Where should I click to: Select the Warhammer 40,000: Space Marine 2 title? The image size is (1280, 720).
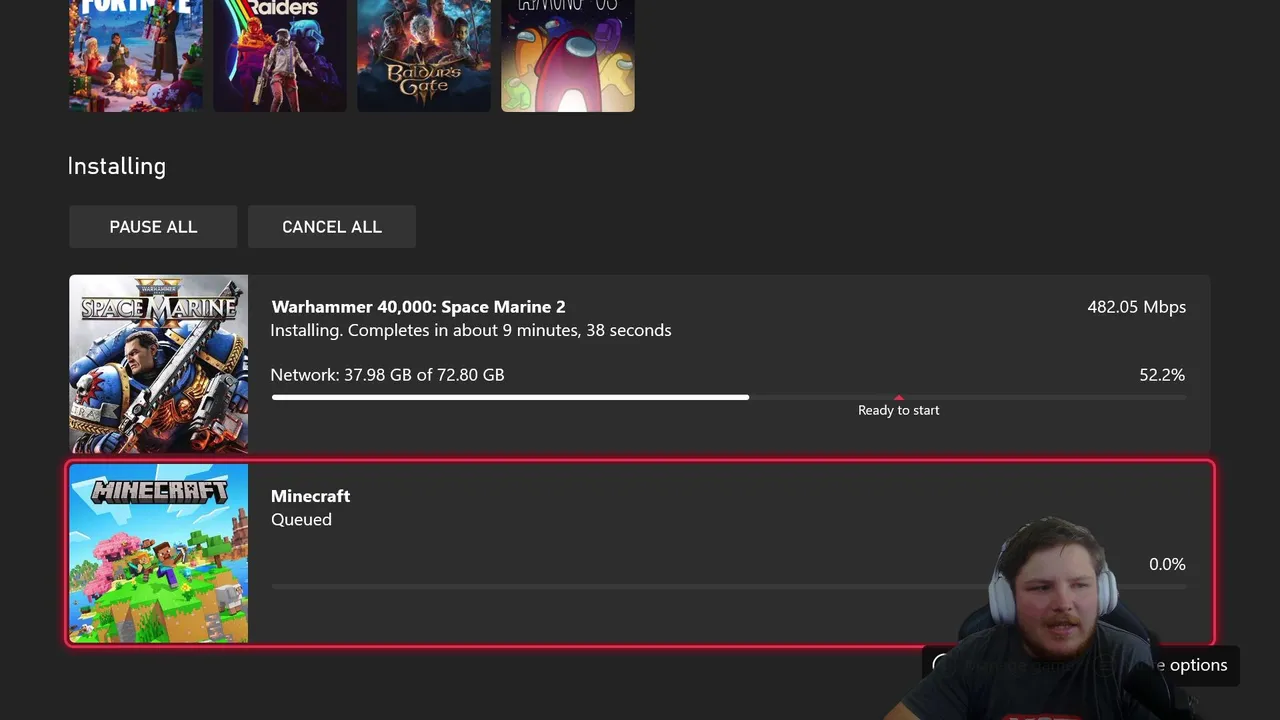(x=418, y=307)
